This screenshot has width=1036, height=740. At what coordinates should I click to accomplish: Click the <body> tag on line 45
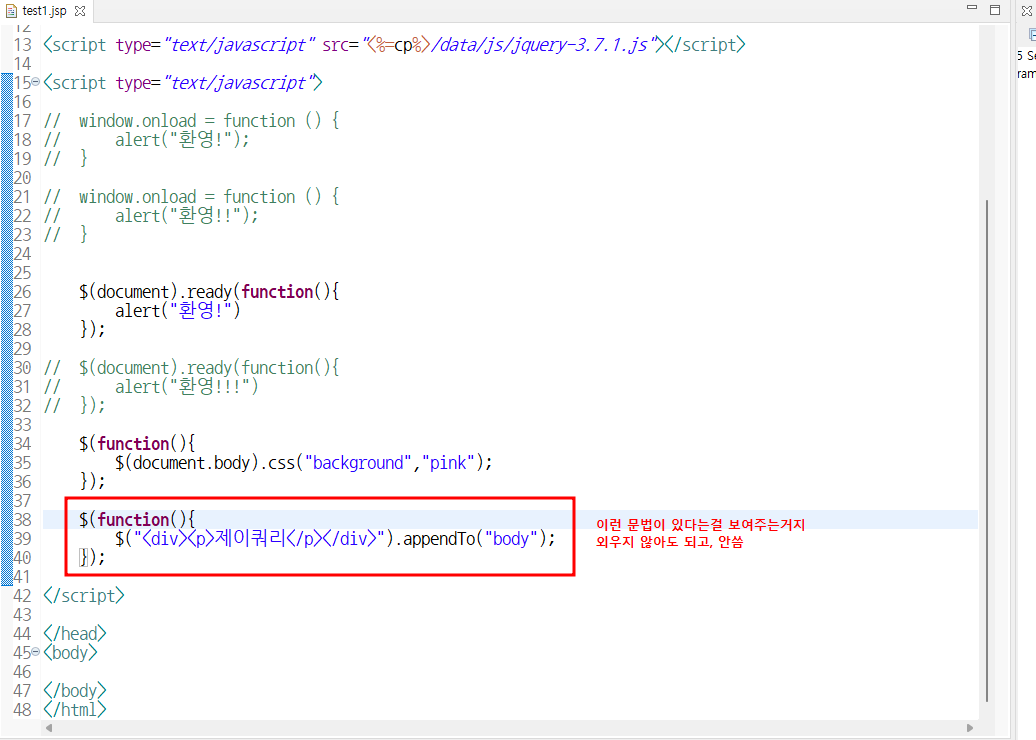[70, 653]
